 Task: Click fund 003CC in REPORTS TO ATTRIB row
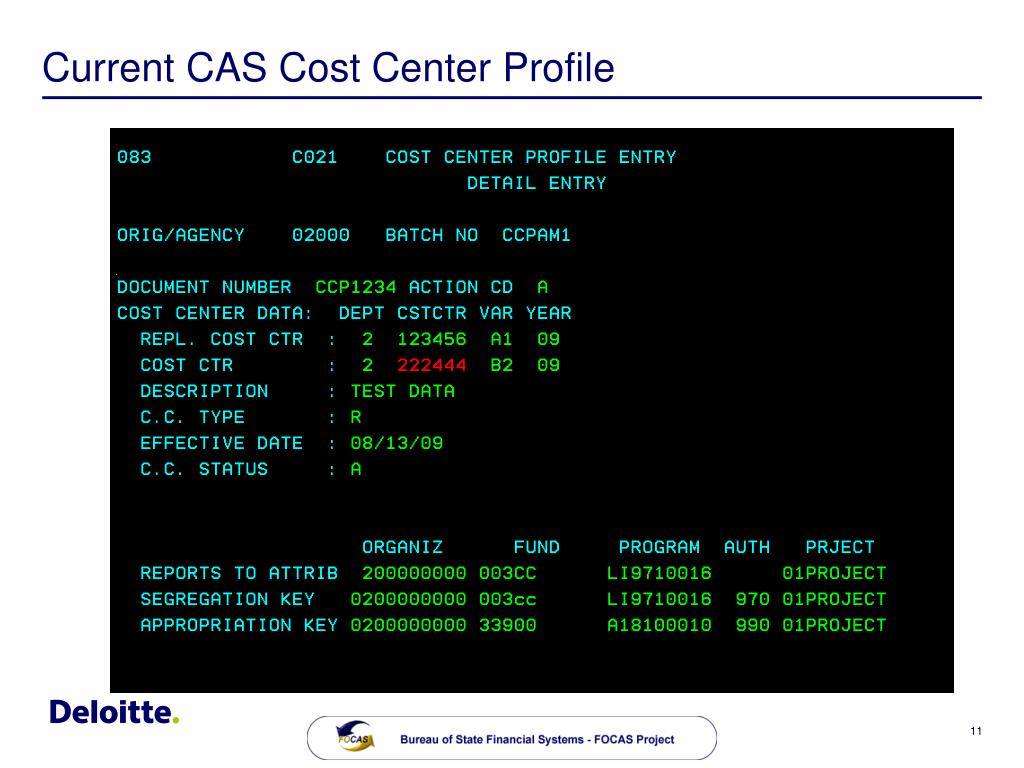coord(507,573)
